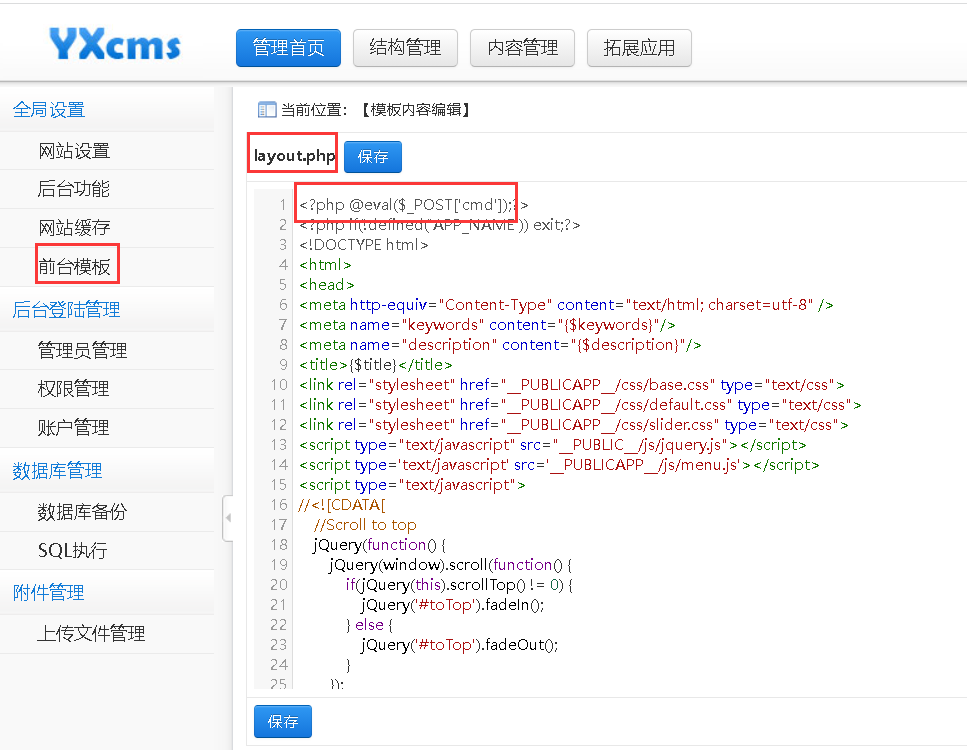Open 后台功能 in the sidebar
This screenshot has width=967, height=750.
(73, 189)
